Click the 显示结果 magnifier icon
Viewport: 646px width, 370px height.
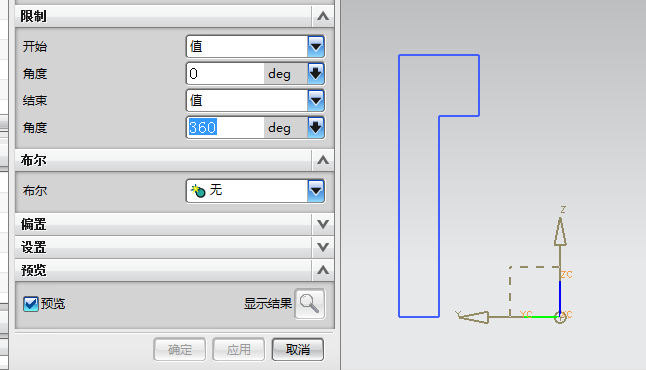pyautogui.click(x=310, y=304)
